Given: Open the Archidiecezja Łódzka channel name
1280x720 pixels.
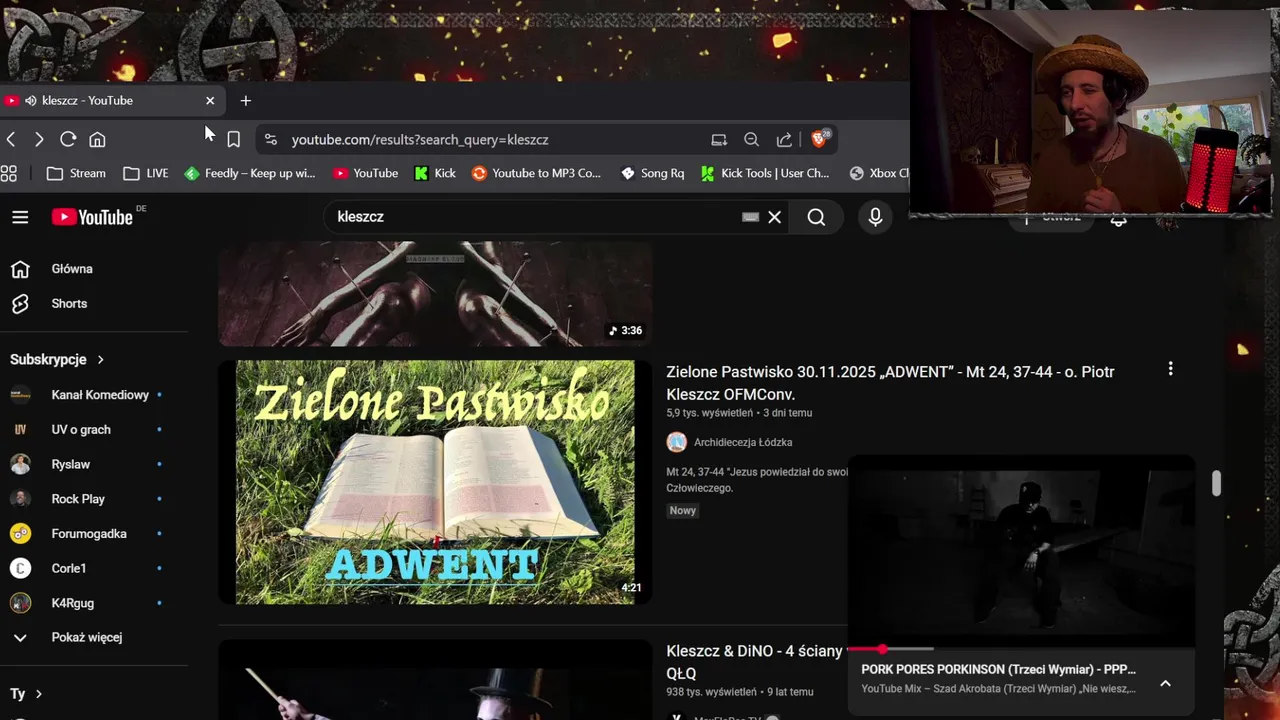Looking at the screenshot, I should 743,442.
